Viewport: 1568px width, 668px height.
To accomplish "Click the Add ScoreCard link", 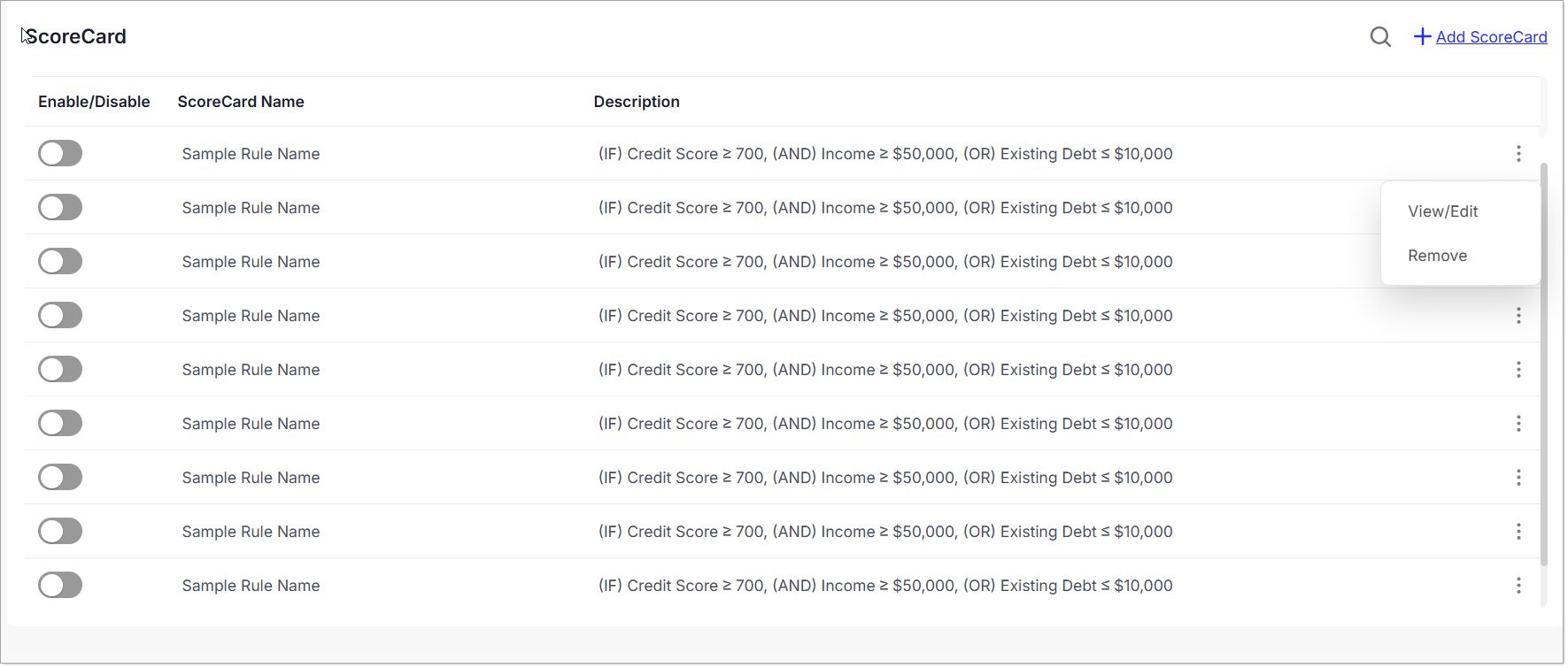I will (x=1491, y=37).
